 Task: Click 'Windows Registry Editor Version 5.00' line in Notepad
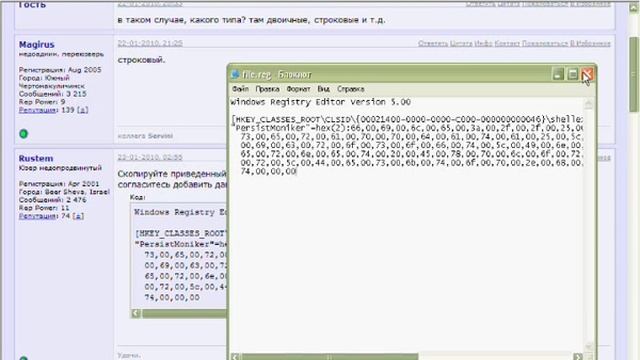click(x=320, y=102)
